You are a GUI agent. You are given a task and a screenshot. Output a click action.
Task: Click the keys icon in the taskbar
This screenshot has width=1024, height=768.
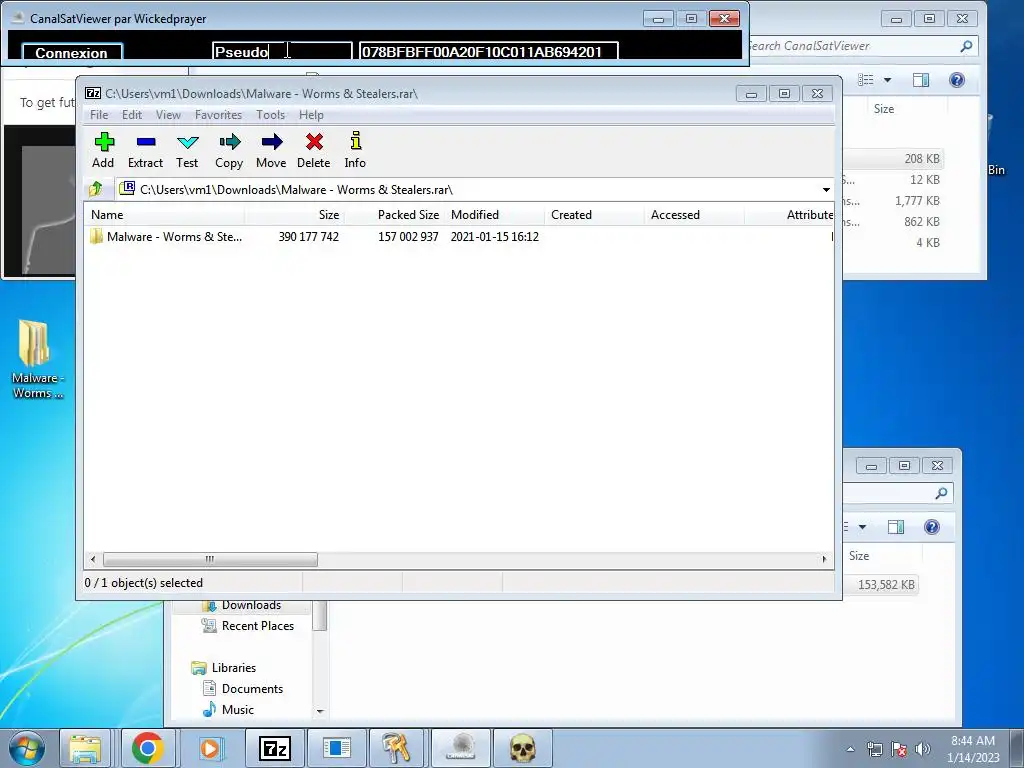(x=396, y=748)
